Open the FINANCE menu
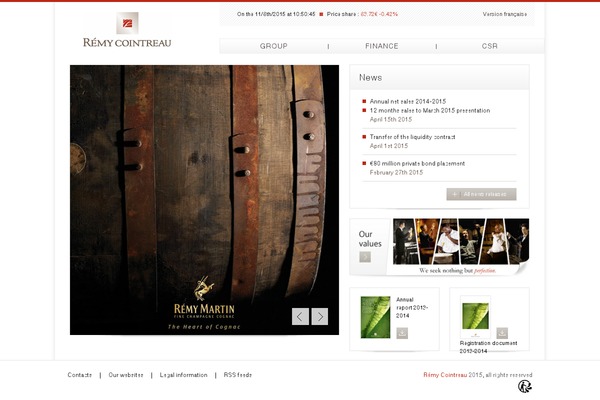The width and height of the screenshot is (600, 400). (x=382, y=46)
